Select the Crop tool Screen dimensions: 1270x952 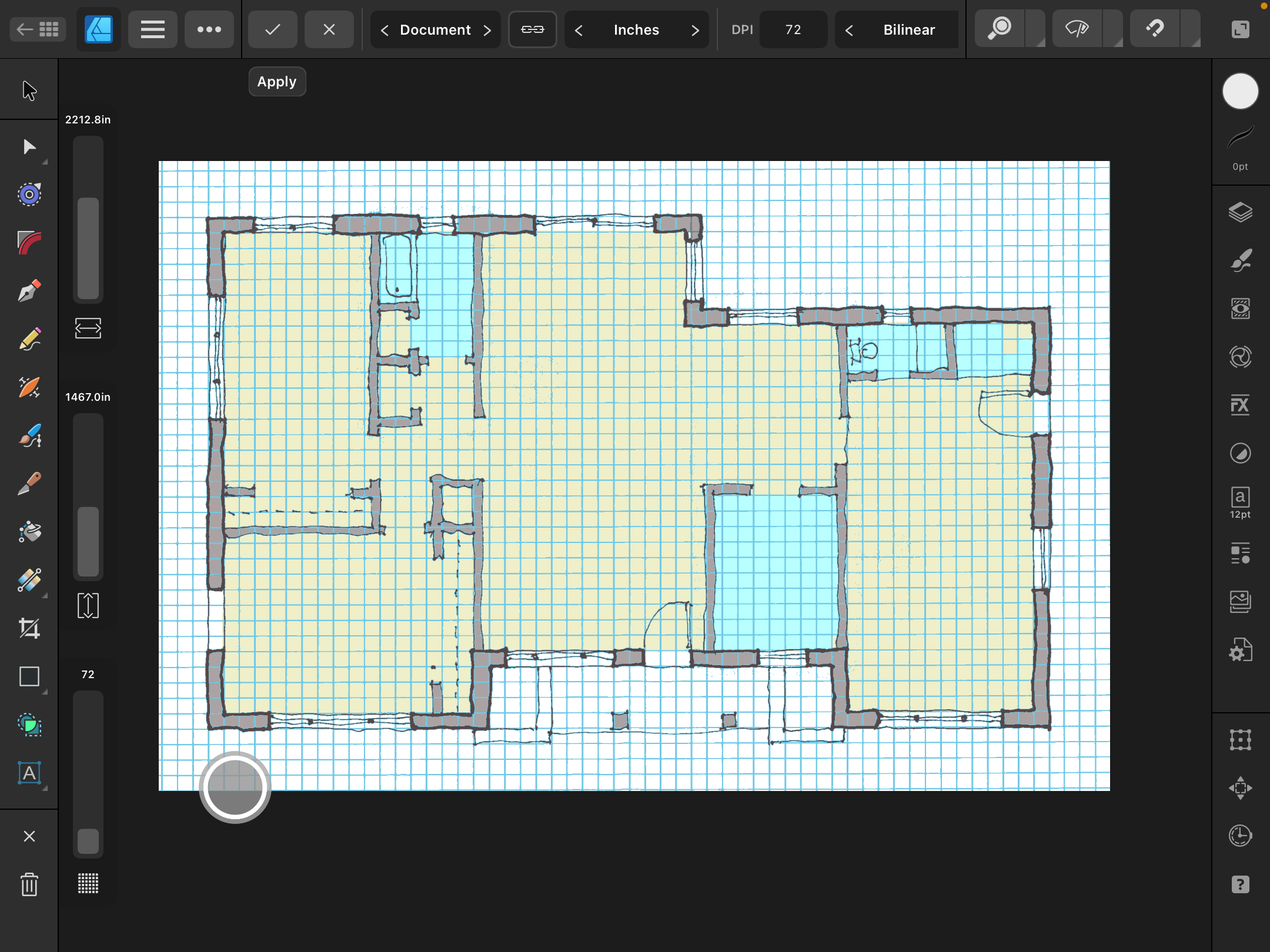[x=29, y=628]
